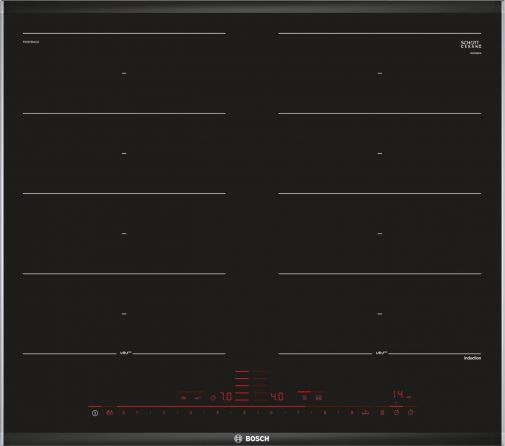The image size is (505, 446).
Task: Set power slider to level 0
Action: point(124,413)
